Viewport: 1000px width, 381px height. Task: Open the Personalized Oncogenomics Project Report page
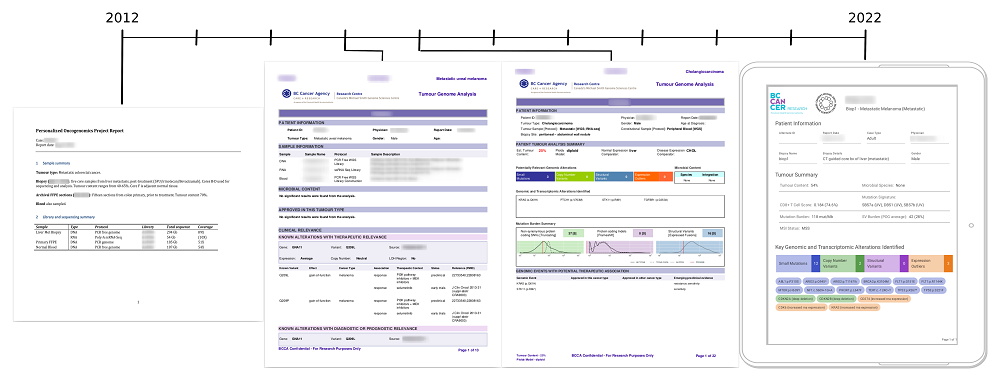point(138,214)
